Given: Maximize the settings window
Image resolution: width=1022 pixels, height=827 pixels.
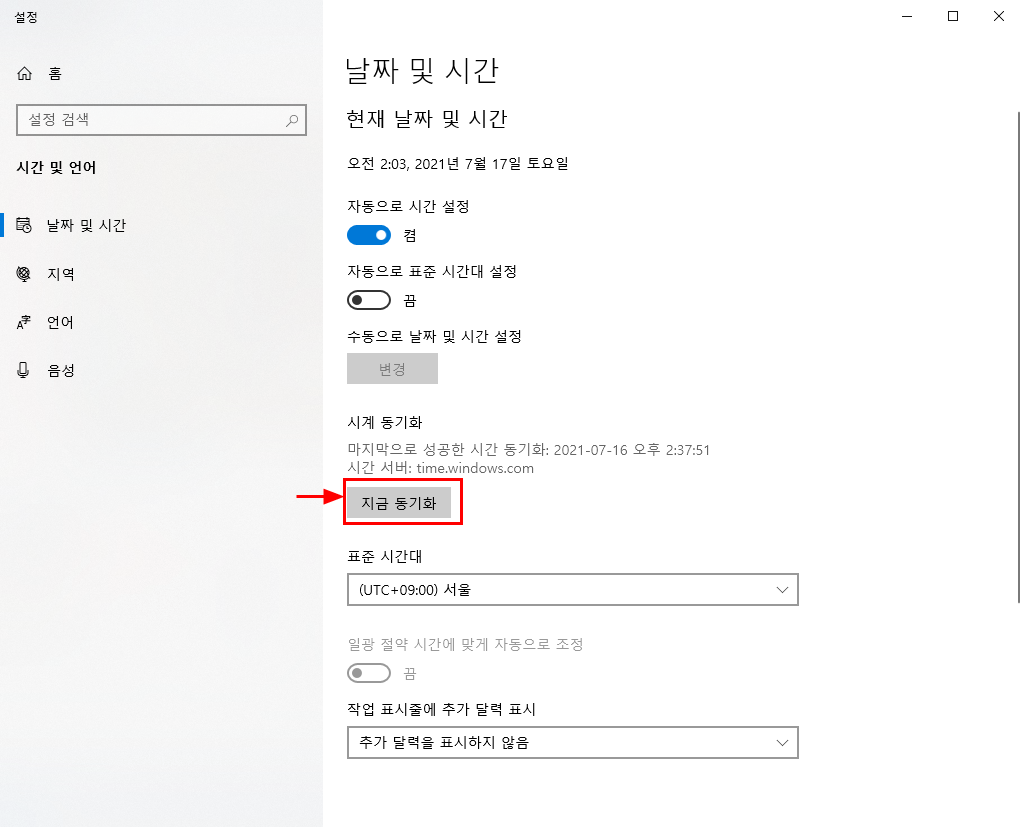Looking at the screenshot, I should pos(953,16).
